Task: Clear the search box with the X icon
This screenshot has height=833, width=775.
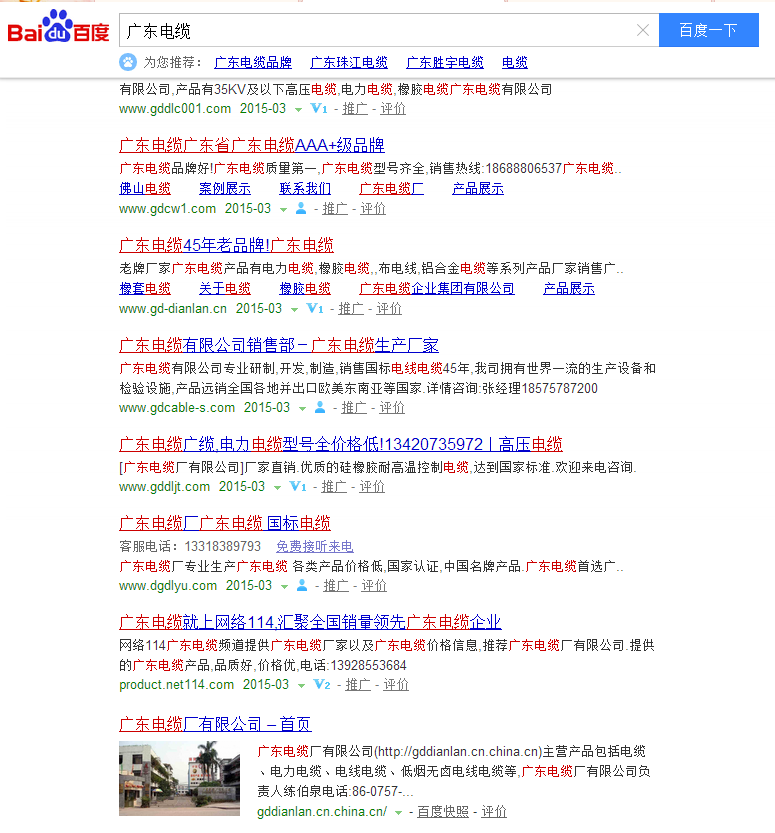Action: coord(643,30)
